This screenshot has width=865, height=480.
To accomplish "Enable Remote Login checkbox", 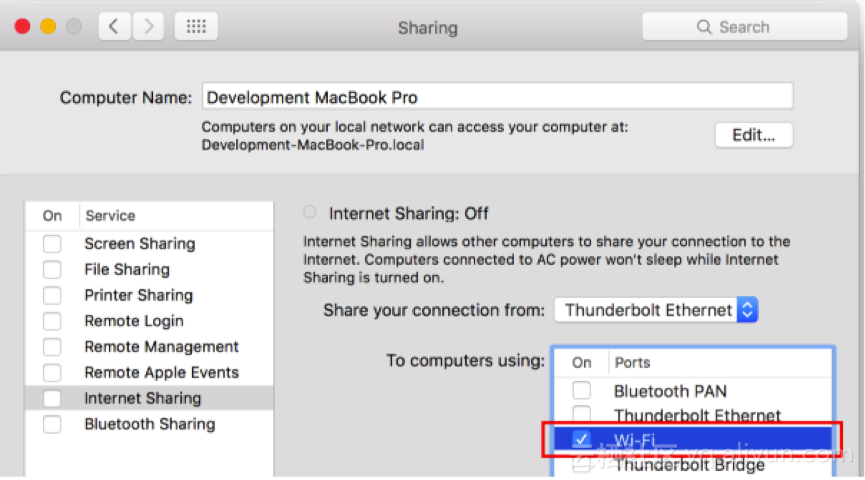I will [x=52, y=321].
